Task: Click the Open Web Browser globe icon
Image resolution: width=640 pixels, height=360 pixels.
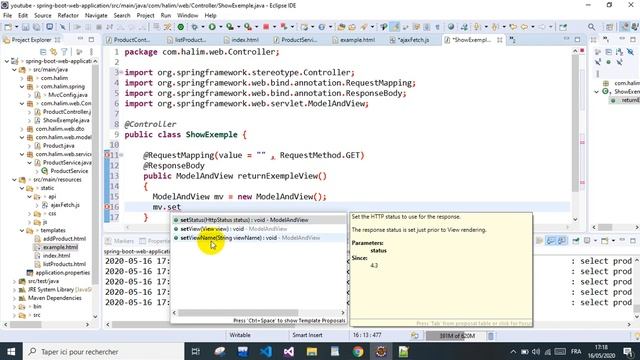Action: tap(451, 27)
